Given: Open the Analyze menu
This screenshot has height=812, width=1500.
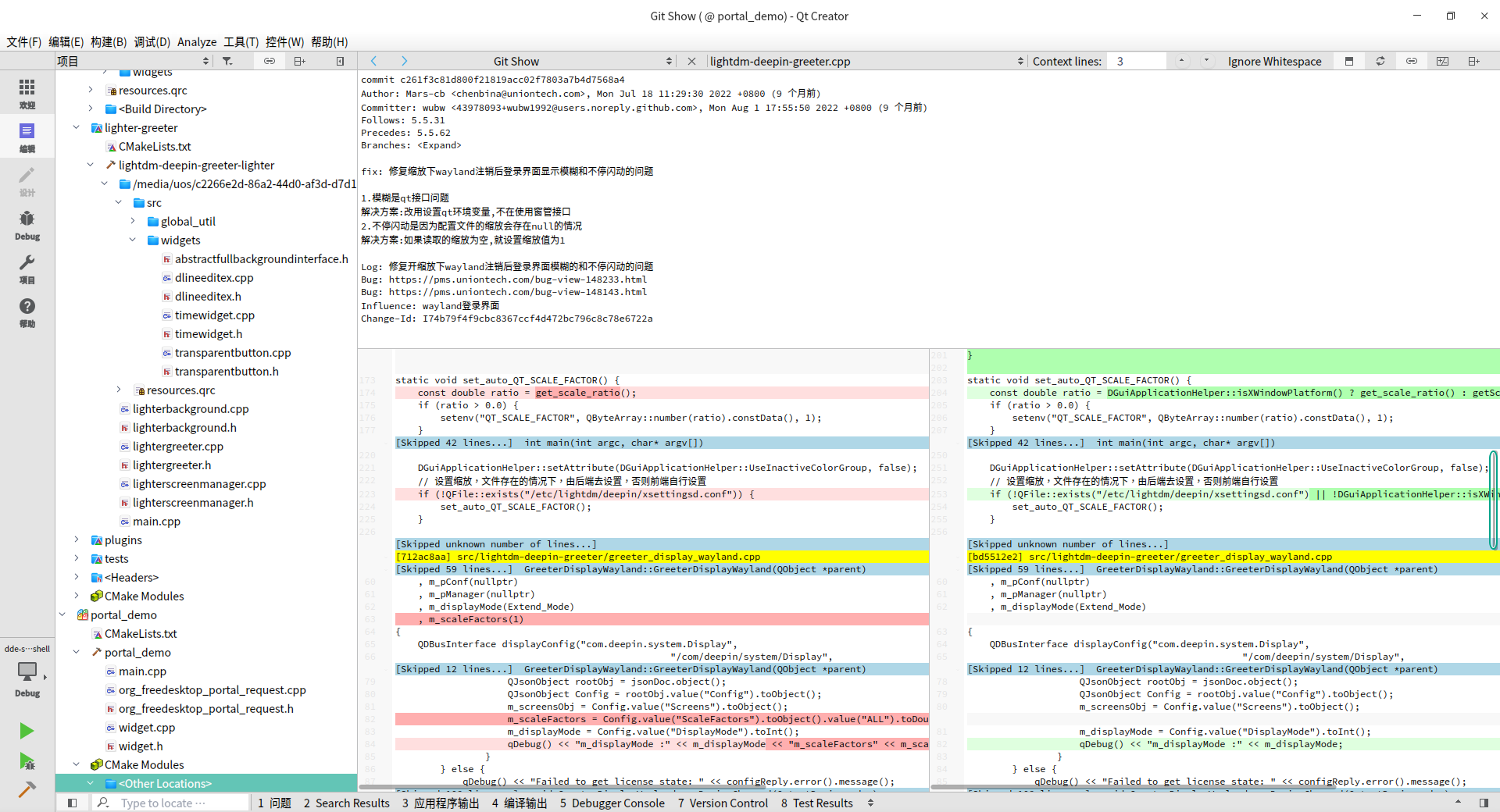Looking at the screenshot, I should (197, 42).
